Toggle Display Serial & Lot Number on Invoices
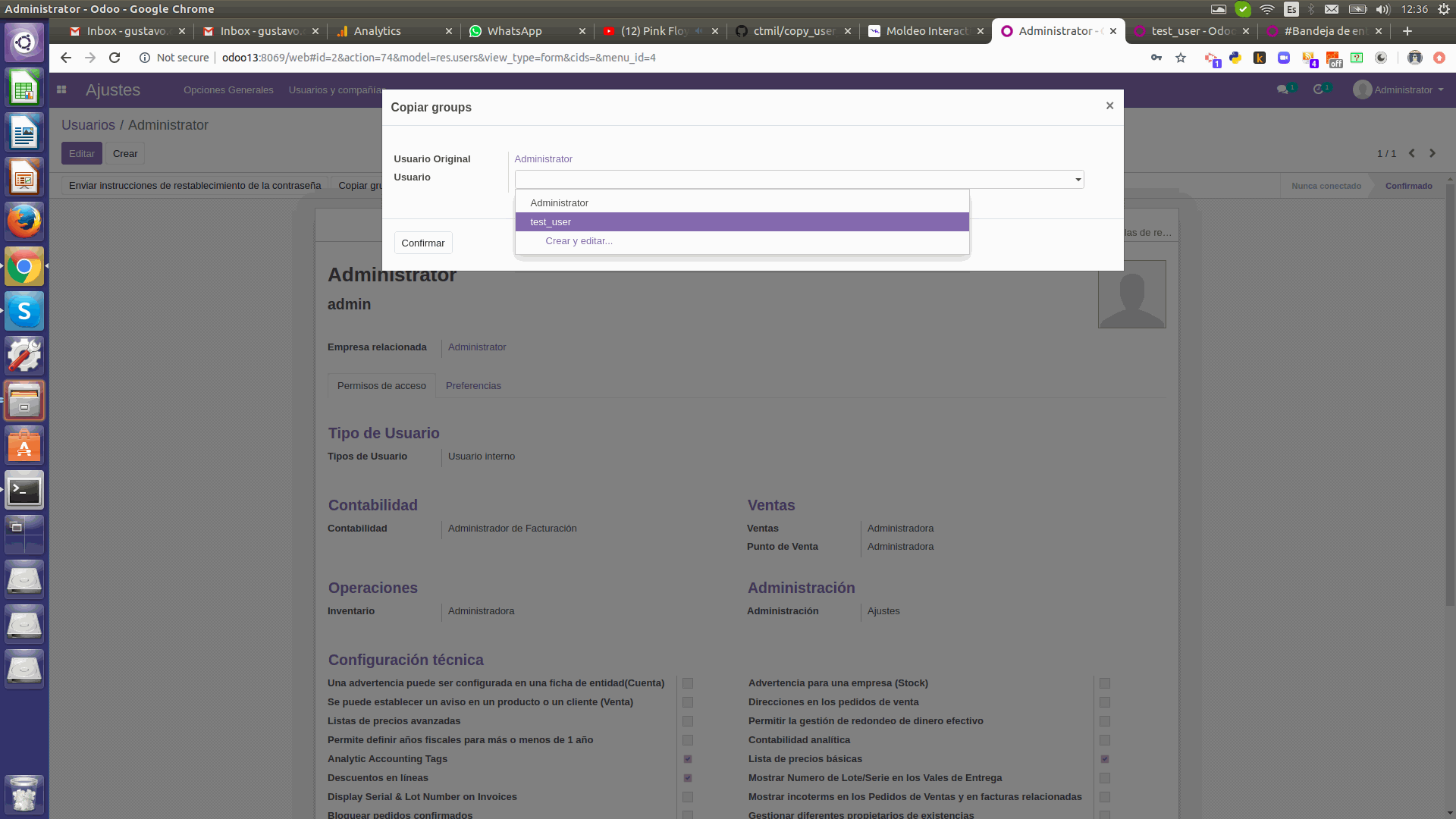The height and width of the screenshot is (819, 1456). click(x=688, y=797)
